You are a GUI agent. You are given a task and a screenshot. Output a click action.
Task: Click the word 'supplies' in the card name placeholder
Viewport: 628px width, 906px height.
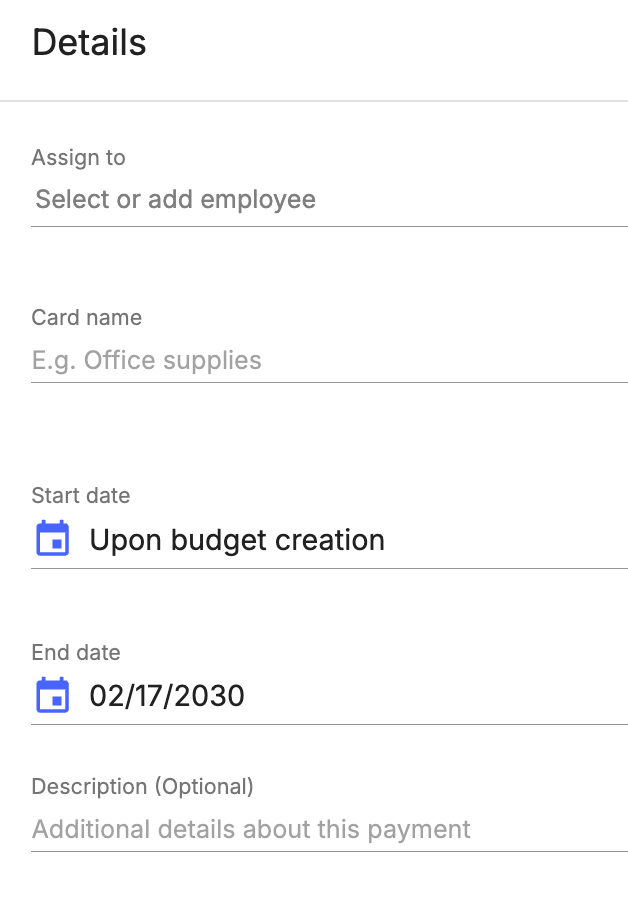(212, 361)
